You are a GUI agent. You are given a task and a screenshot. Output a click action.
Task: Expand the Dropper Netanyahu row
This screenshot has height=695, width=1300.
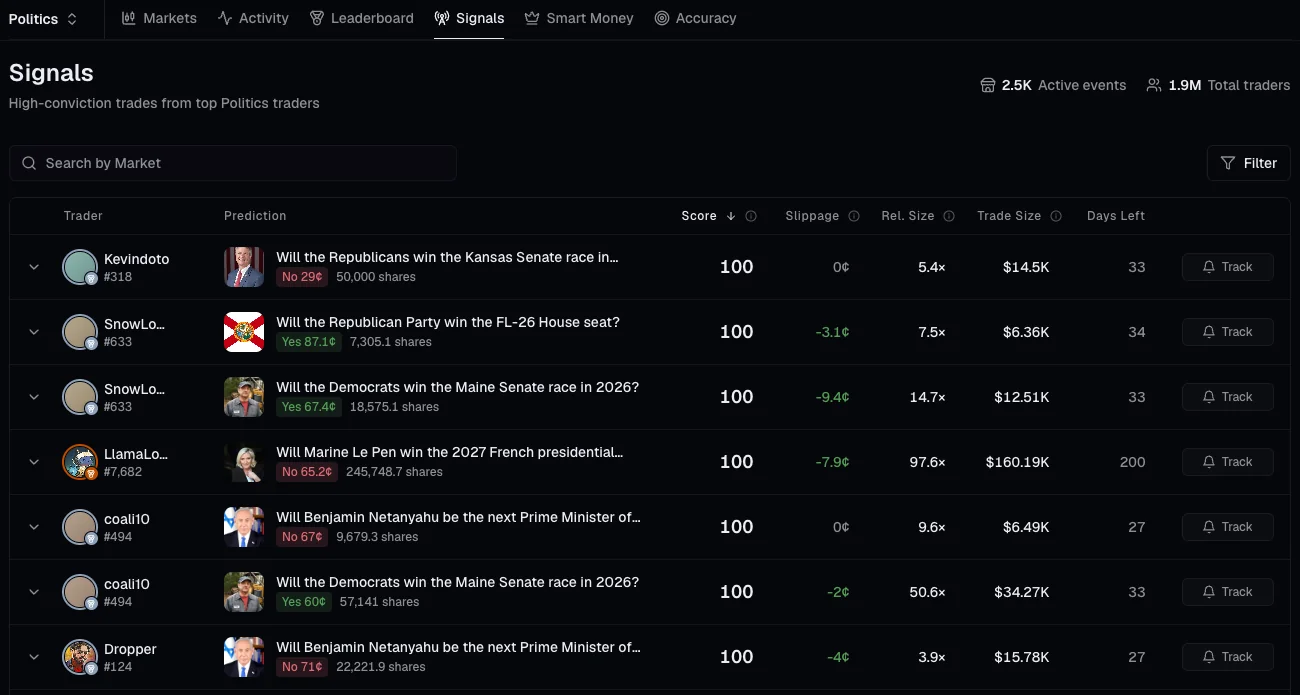tap(34, 657)
